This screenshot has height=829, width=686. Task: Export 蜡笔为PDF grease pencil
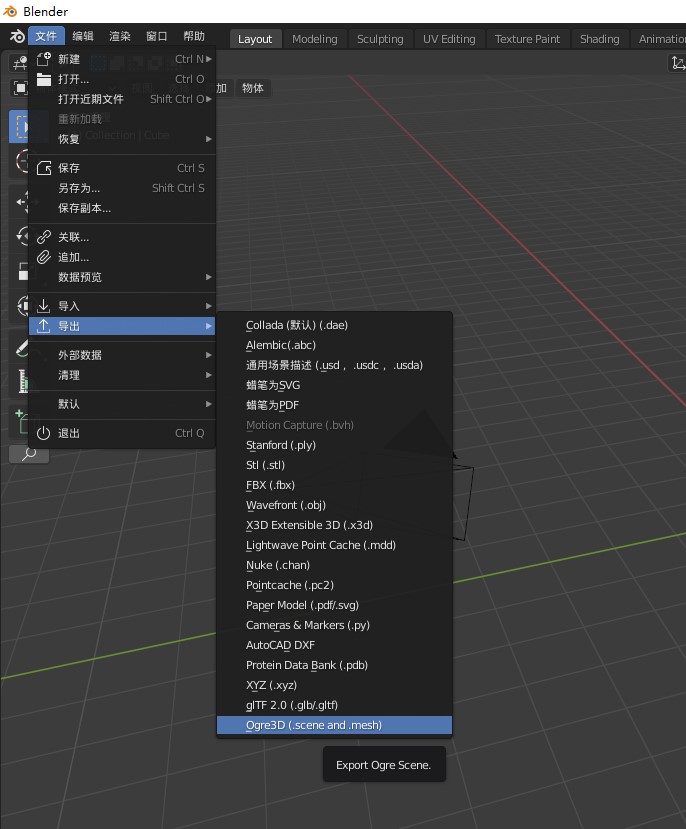[x=335, y=406]
